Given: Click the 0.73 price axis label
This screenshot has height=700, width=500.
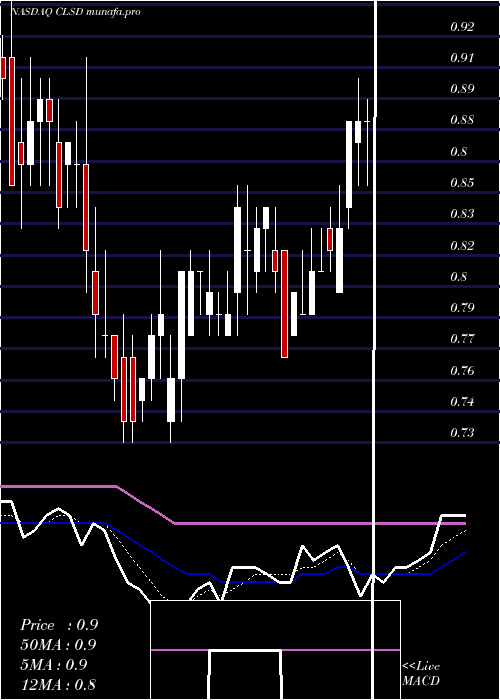Looking at the screenshot, I should [x=462, y=433].
